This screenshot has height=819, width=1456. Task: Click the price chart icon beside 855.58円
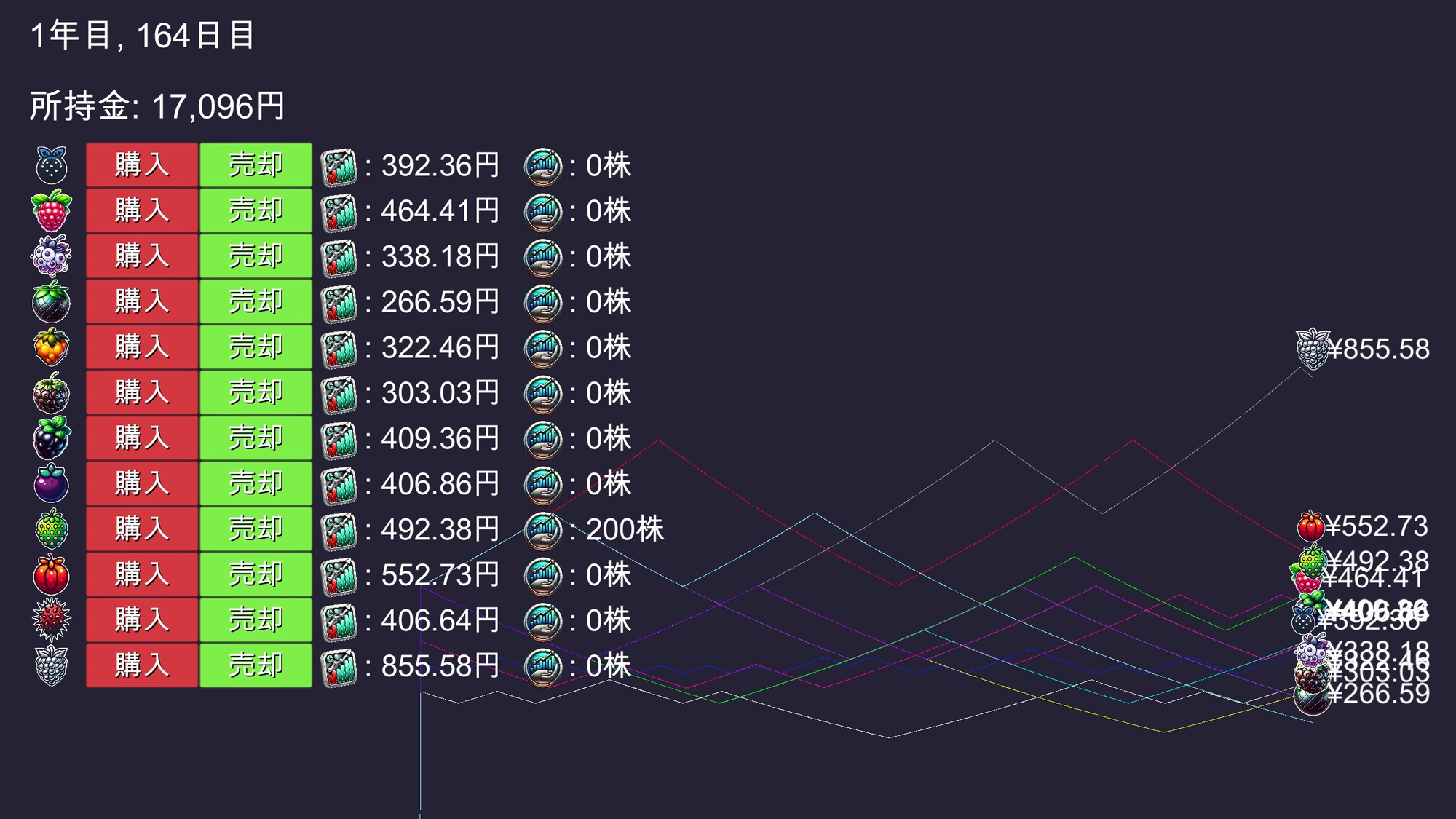339,666
